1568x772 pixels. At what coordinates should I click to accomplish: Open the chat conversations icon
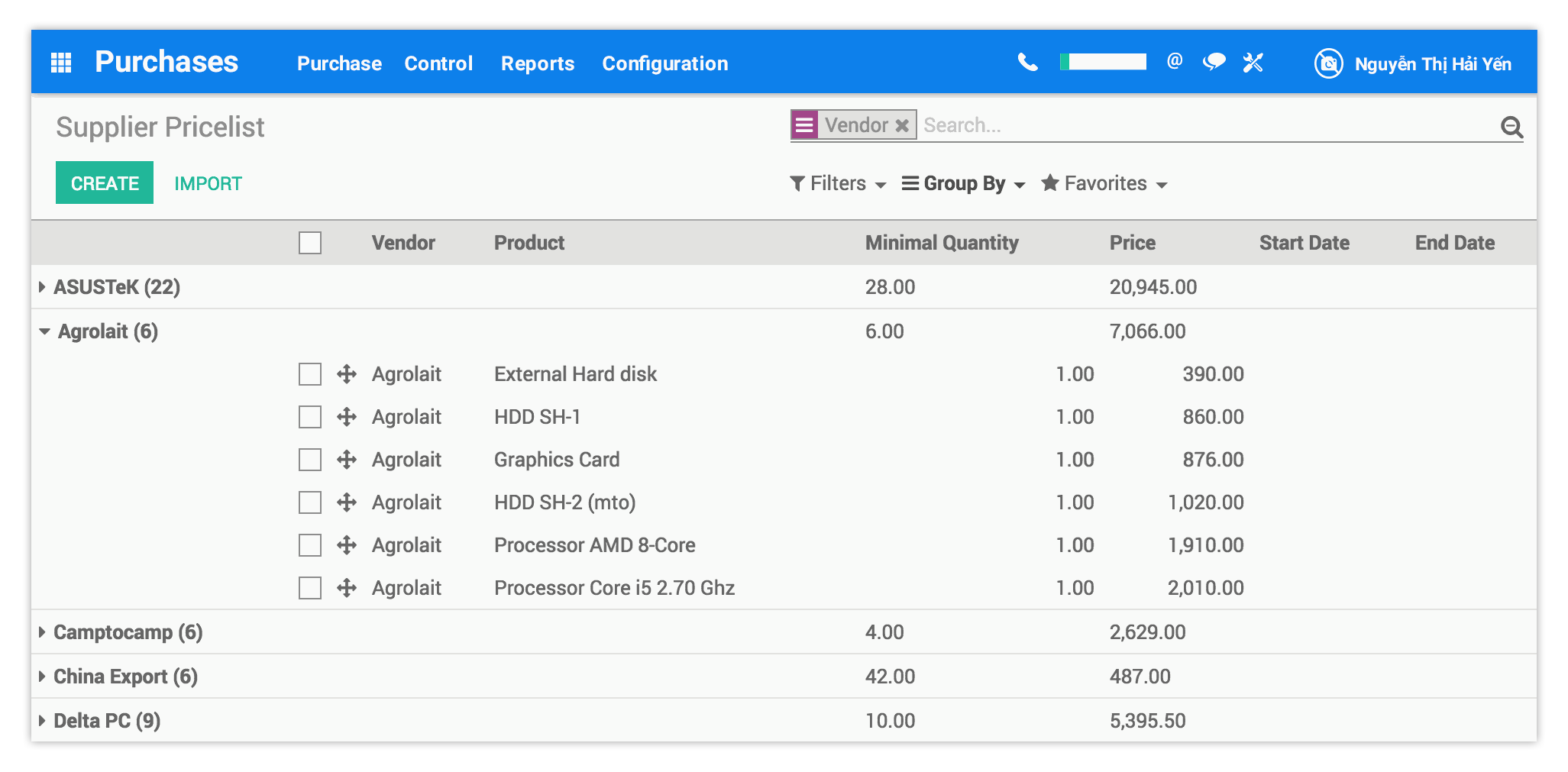[x=1214, y=63]
